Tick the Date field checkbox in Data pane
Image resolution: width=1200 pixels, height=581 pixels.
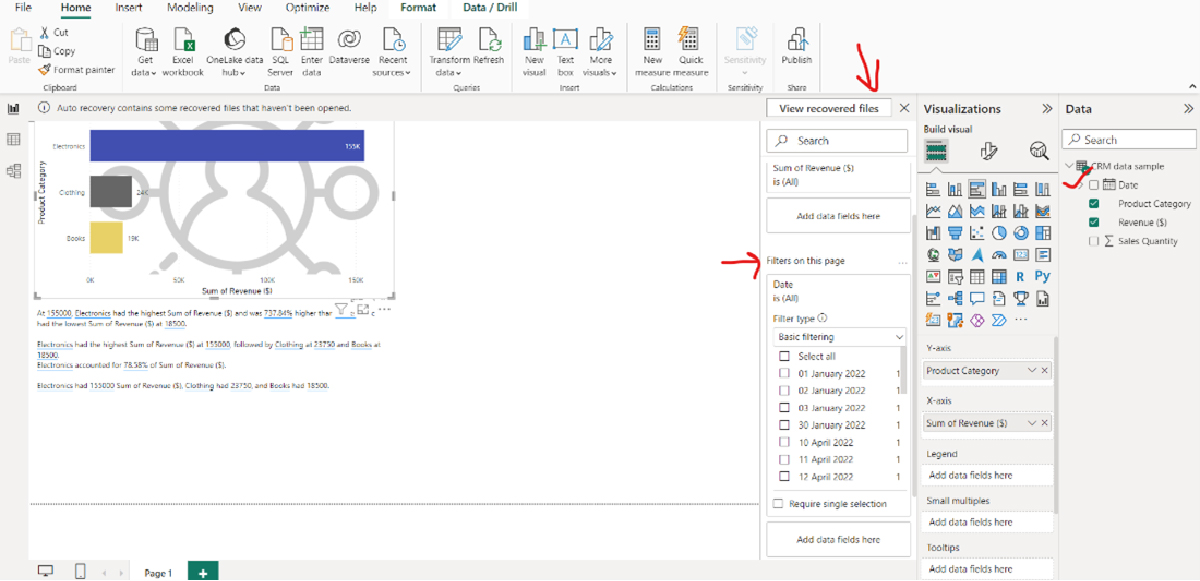pyautogui.click(x=1094, y=185)
